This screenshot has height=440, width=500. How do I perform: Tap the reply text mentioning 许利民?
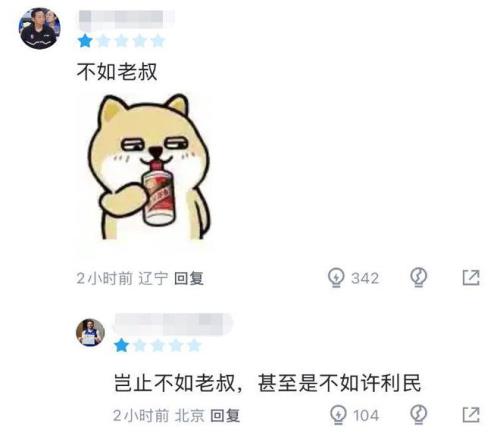[x=267, y=383]
